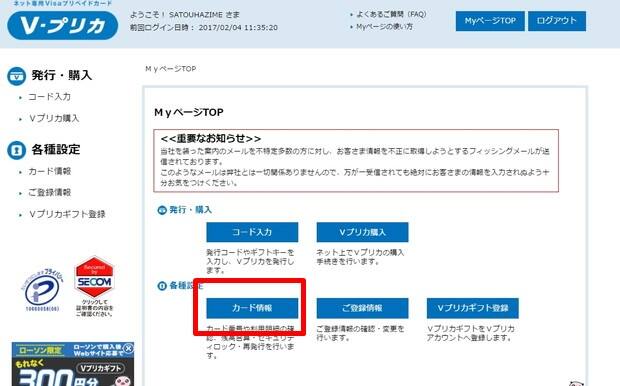Select Vプリカギフト登録 in the sidebar
Image resolution: width=620 pixels, height=386 pixels.
coord(67,214)
